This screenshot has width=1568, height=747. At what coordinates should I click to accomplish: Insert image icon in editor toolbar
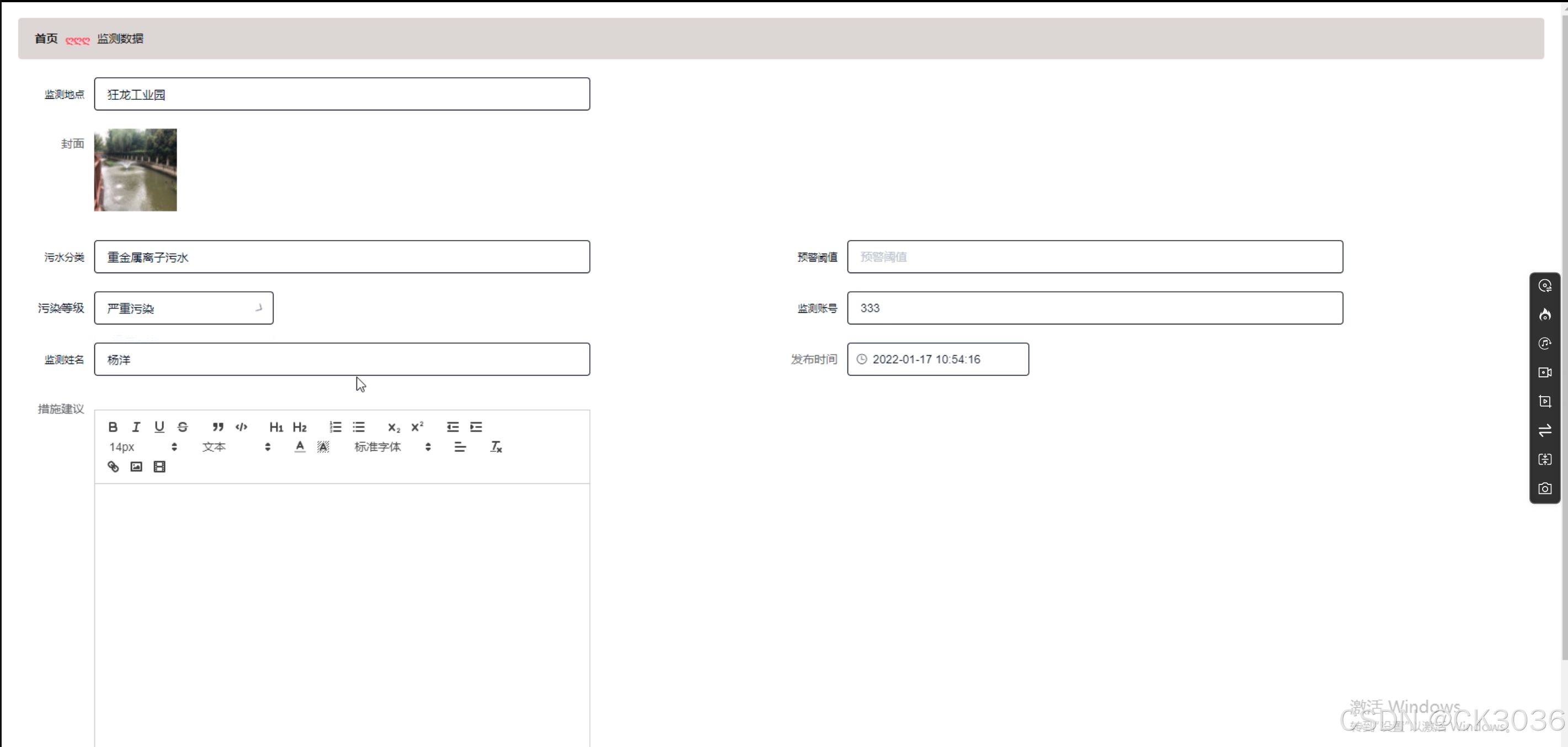click(x=136, y=466)
